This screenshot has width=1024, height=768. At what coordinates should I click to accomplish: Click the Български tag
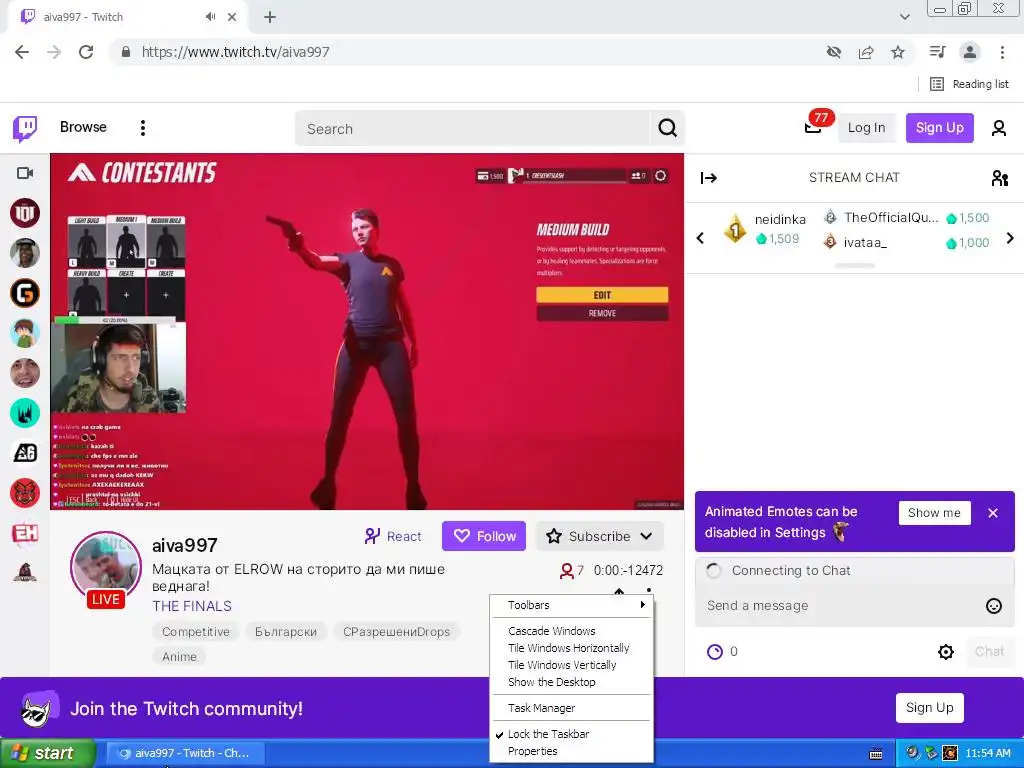(285, 632)
